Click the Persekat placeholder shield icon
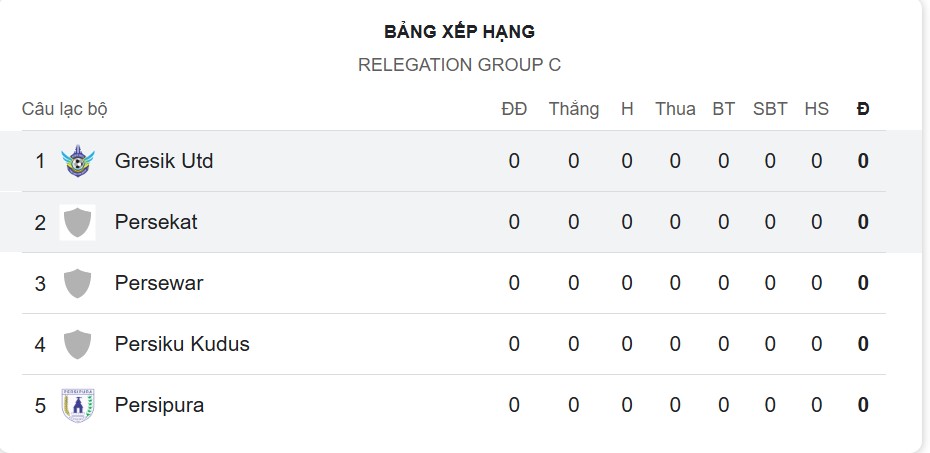930x453 pixels. pos(77,222)
